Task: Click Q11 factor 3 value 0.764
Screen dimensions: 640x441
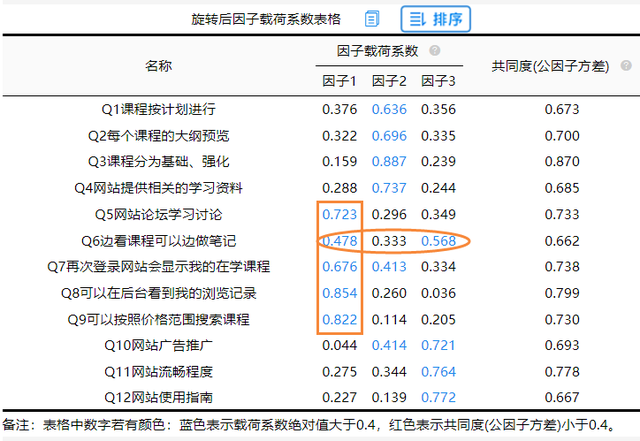Action: coord(438,372)
